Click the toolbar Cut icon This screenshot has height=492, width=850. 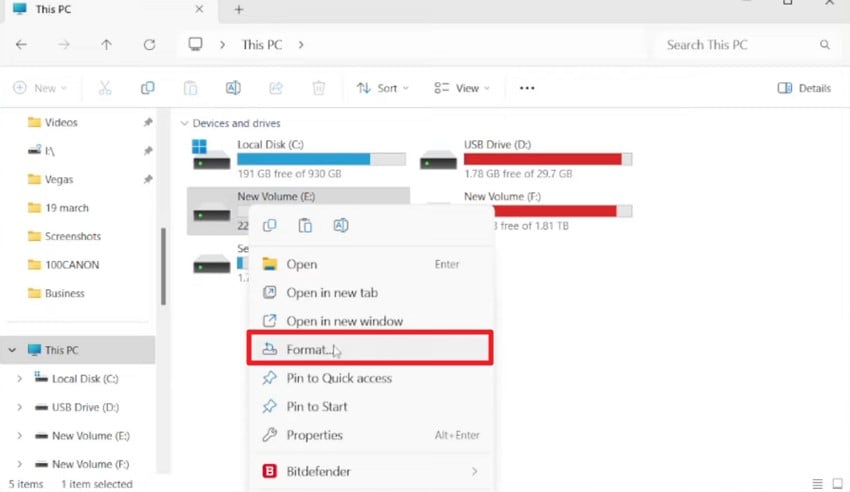(x=105, y=88)
